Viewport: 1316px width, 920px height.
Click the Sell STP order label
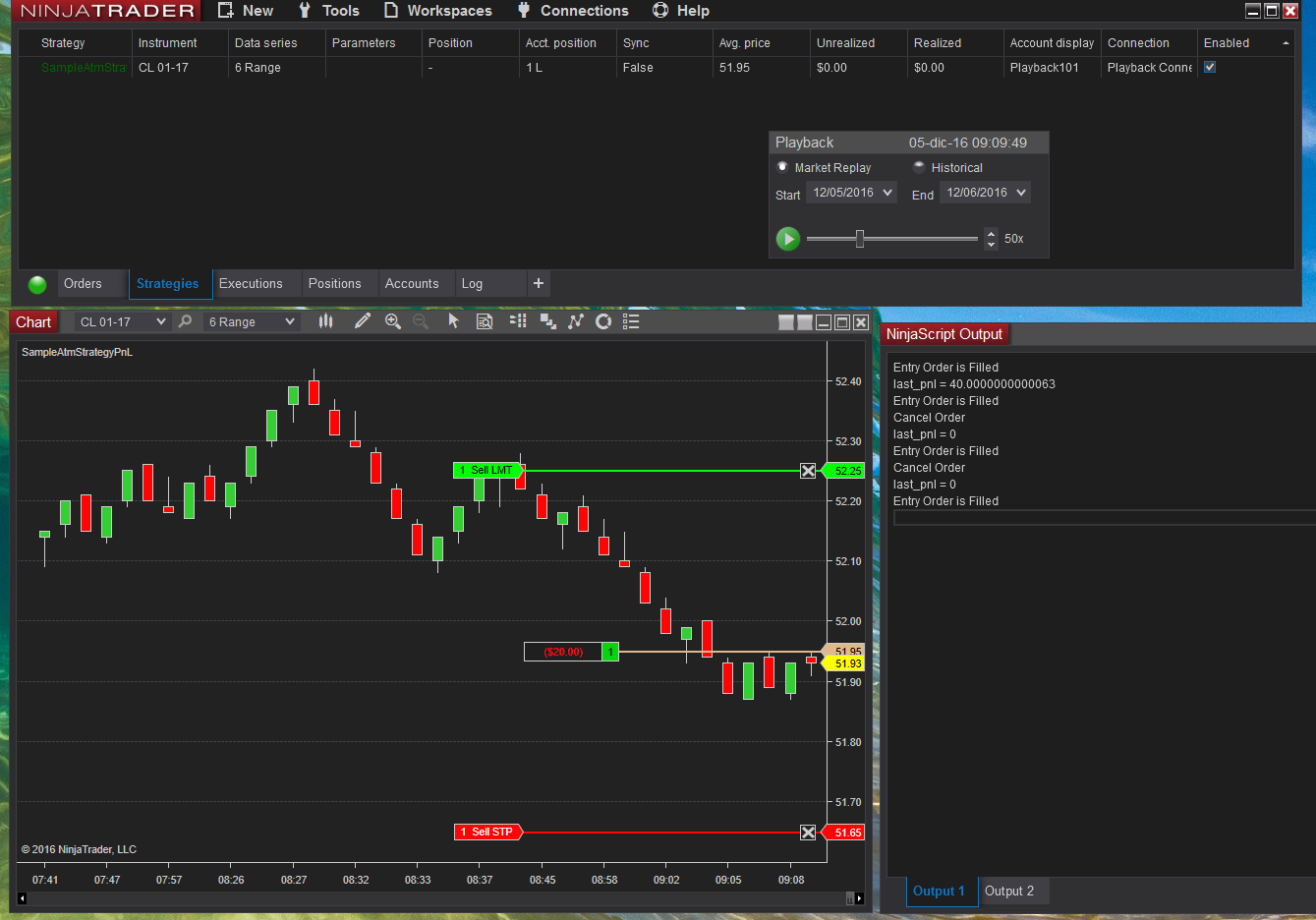click(x=489, y=833)
